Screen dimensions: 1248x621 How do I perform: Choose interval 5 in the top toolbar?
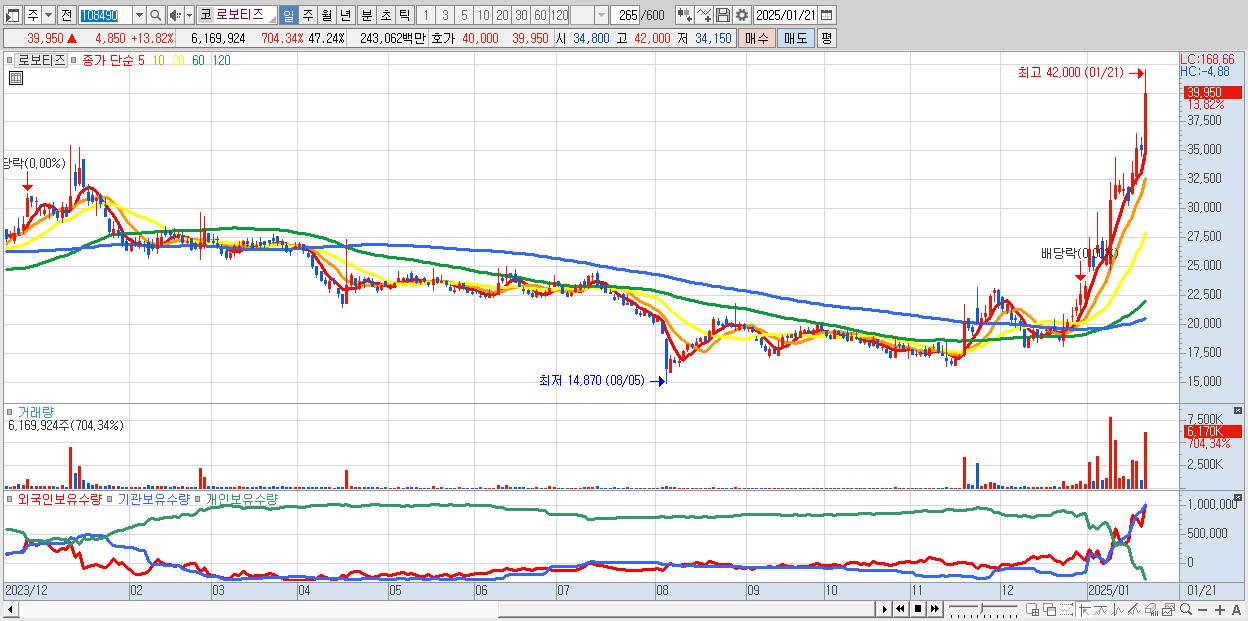tap(464, 15)
